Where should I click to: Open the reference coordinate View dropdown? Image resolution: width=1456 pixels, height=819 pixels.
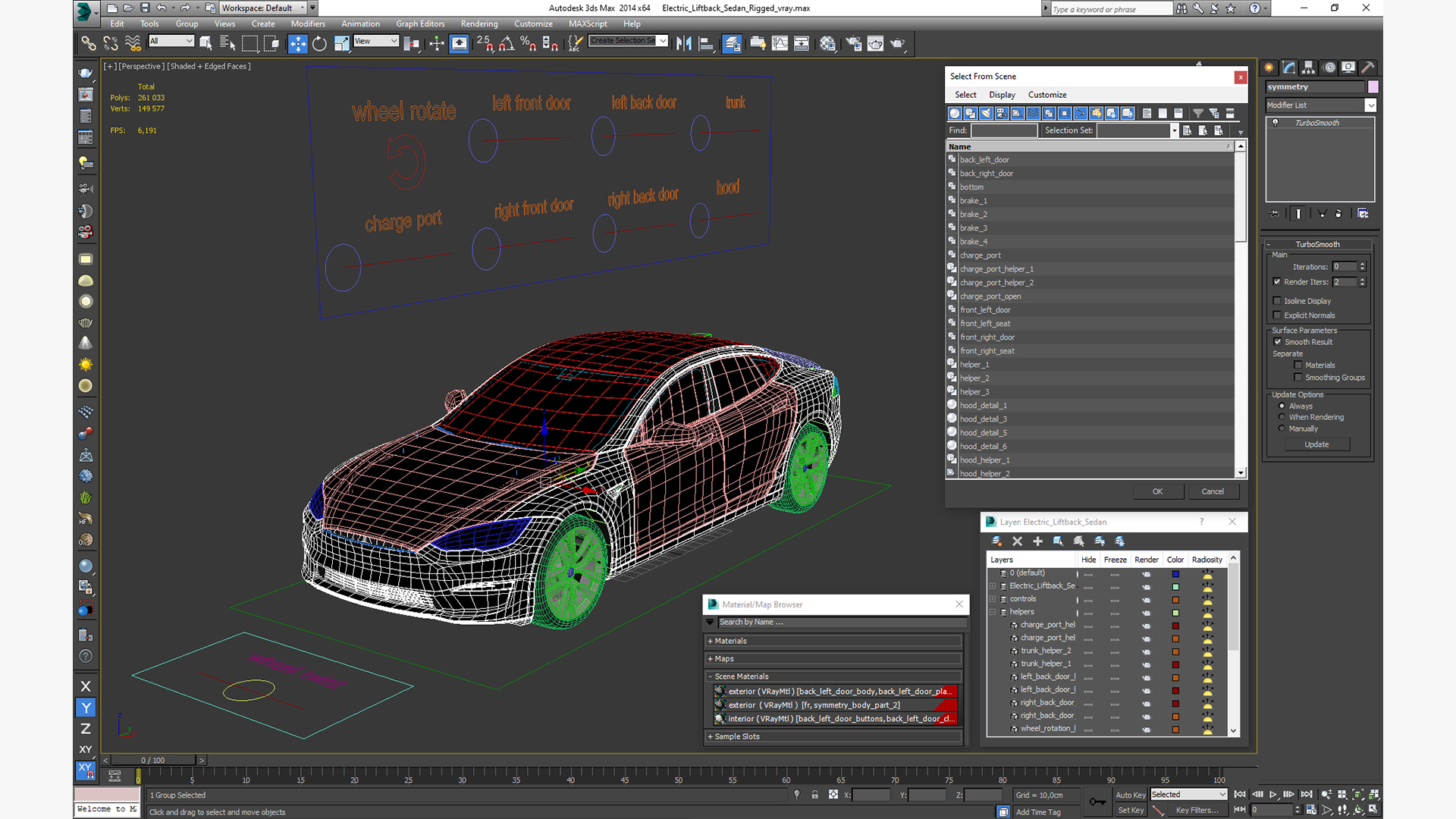(x=376, y=41)
